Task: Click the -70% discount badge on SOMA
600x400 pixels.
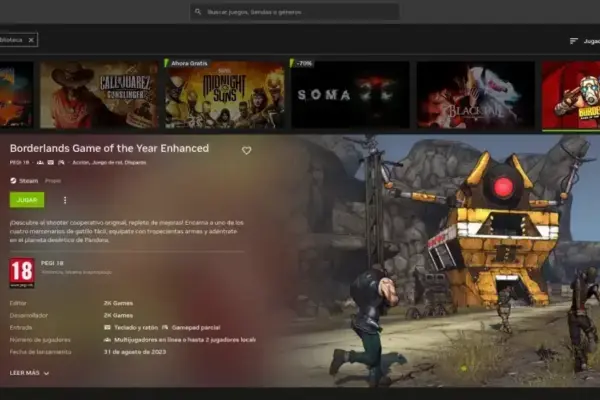Action: tap(302, 63)
